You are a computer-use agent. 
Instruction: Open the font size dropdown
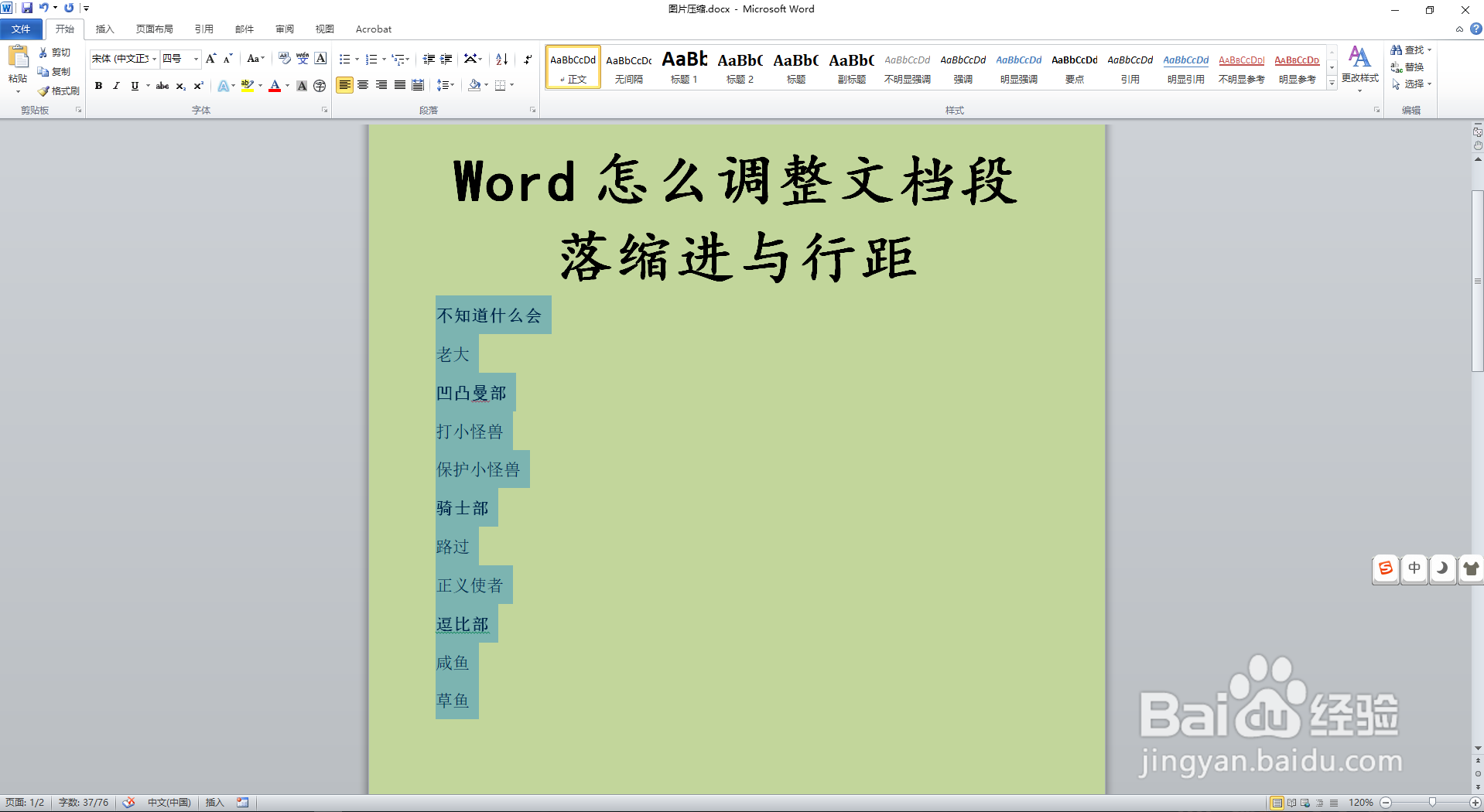click(x=196, y=59)
